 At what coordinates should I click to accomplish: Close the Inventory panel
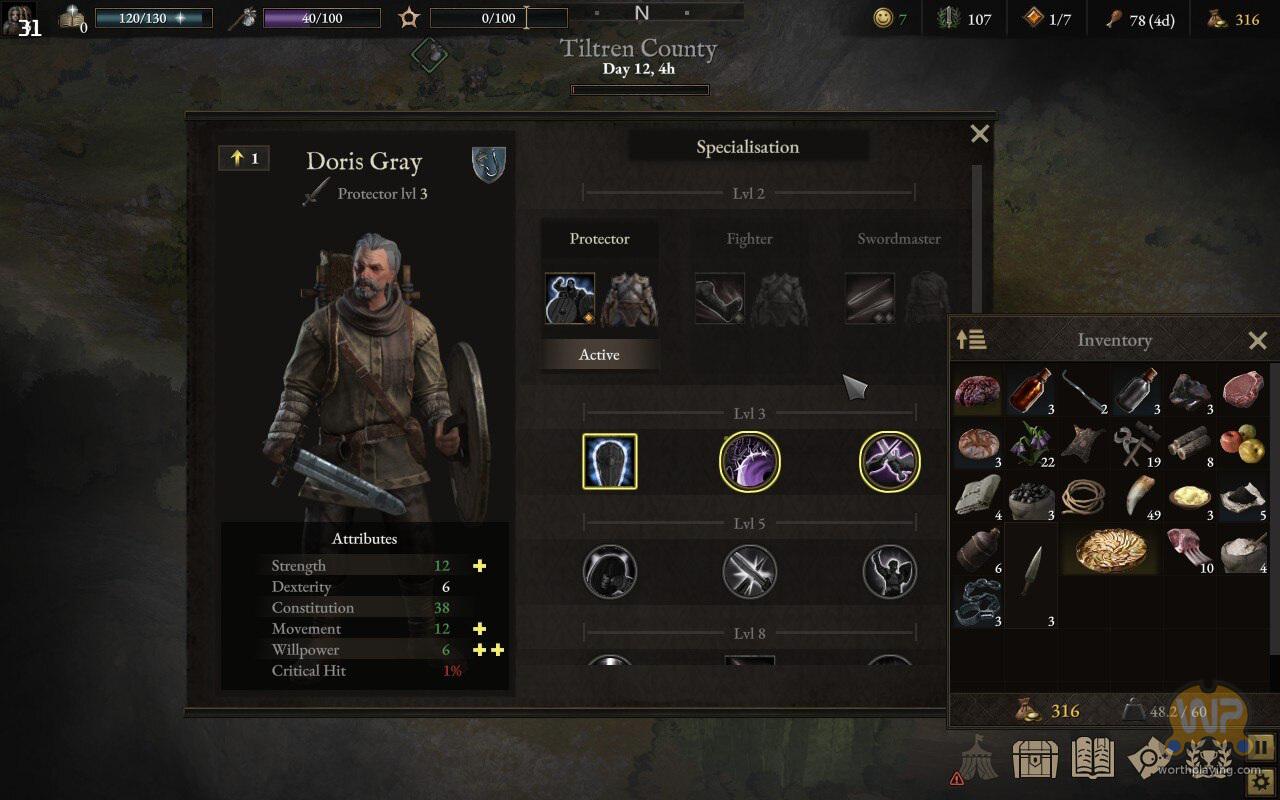[x=1258, y=341]
